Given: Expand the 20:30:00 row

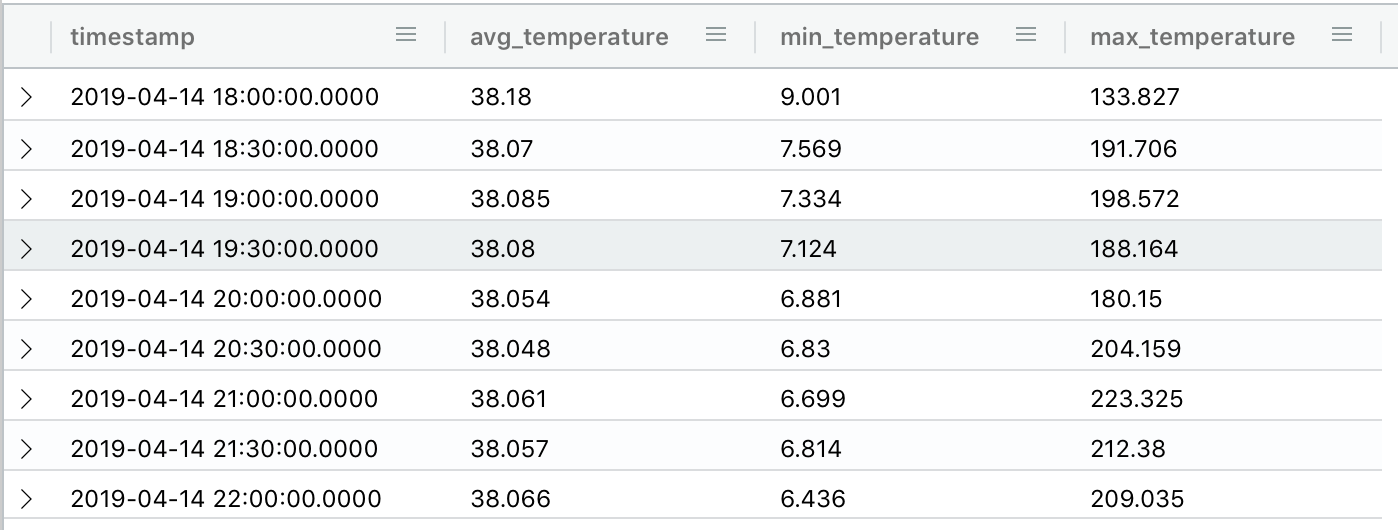Looking at the screenshot, I should click(27, 349).
